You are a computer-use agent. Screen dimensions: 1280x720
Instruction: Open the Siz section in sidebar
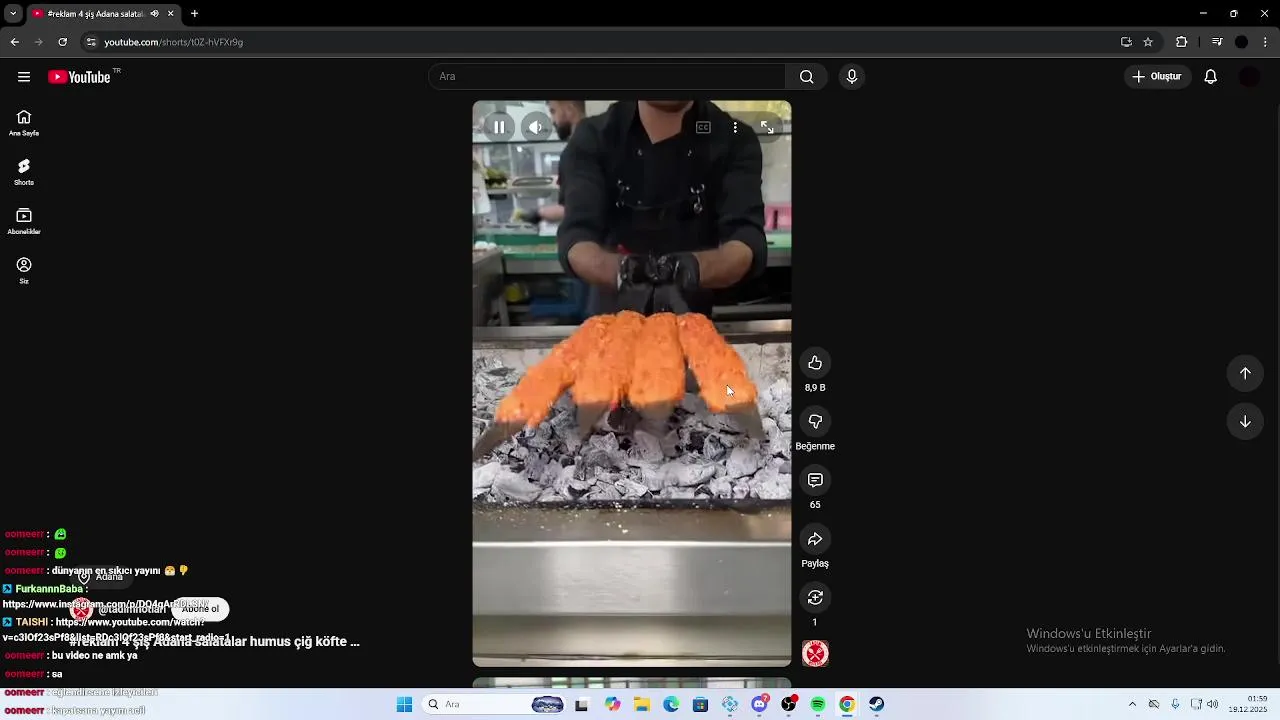coord(24,270)
